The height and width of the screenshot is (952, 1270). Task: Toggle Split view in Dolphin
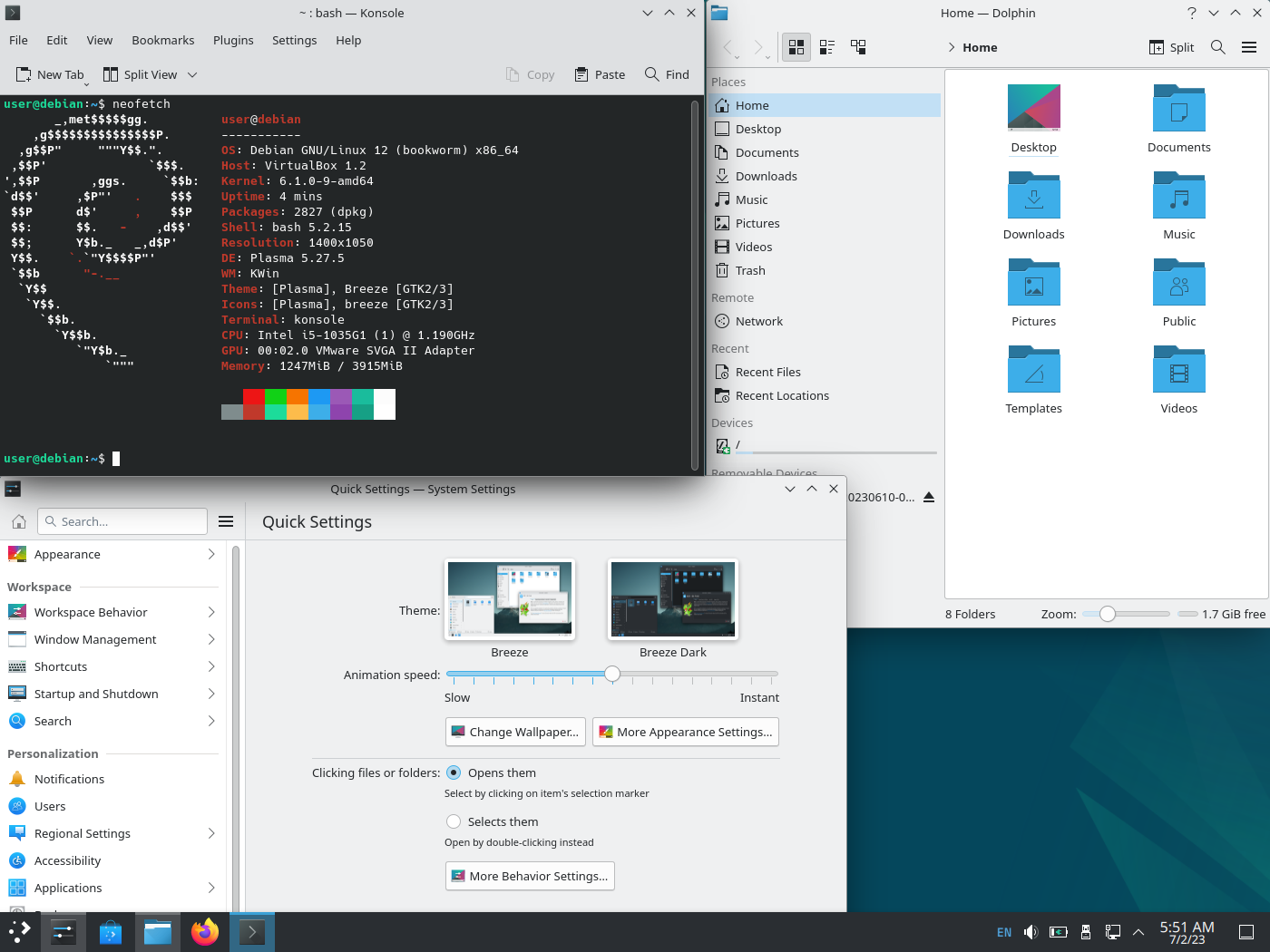pos(1170,47)
